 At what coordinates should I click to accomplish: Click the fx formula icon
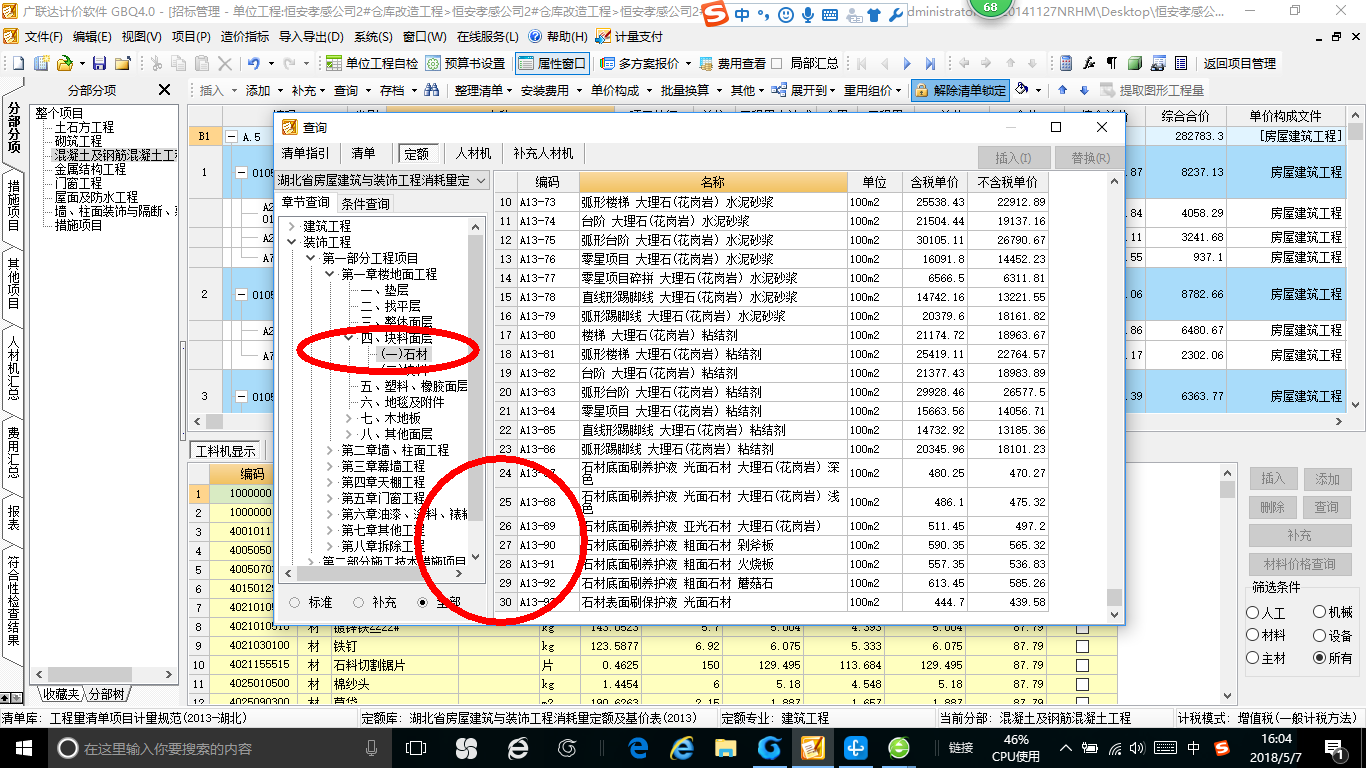coord(1089,63)
